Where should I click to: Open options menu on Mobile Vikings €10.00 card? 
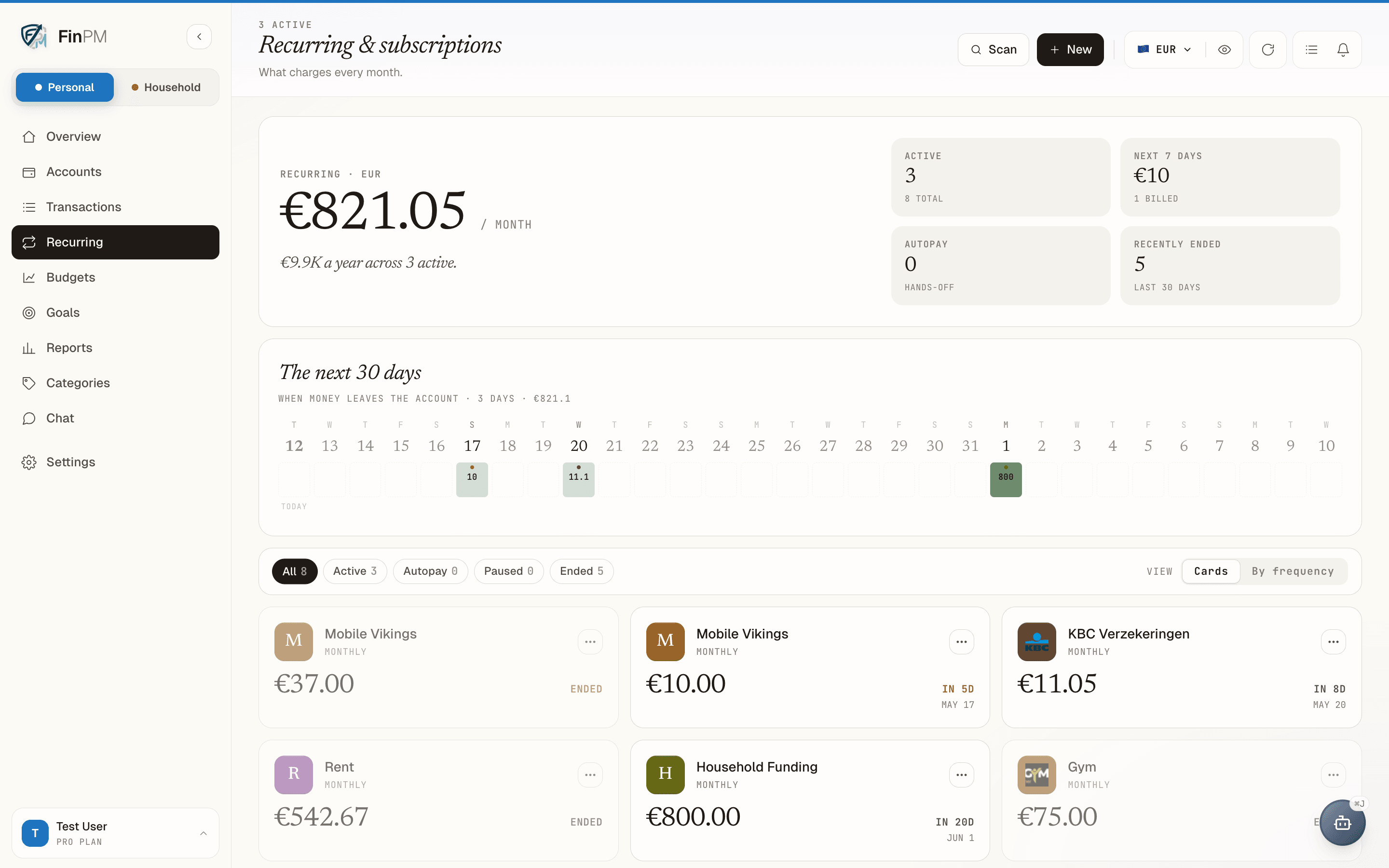[x=961, y=642]
